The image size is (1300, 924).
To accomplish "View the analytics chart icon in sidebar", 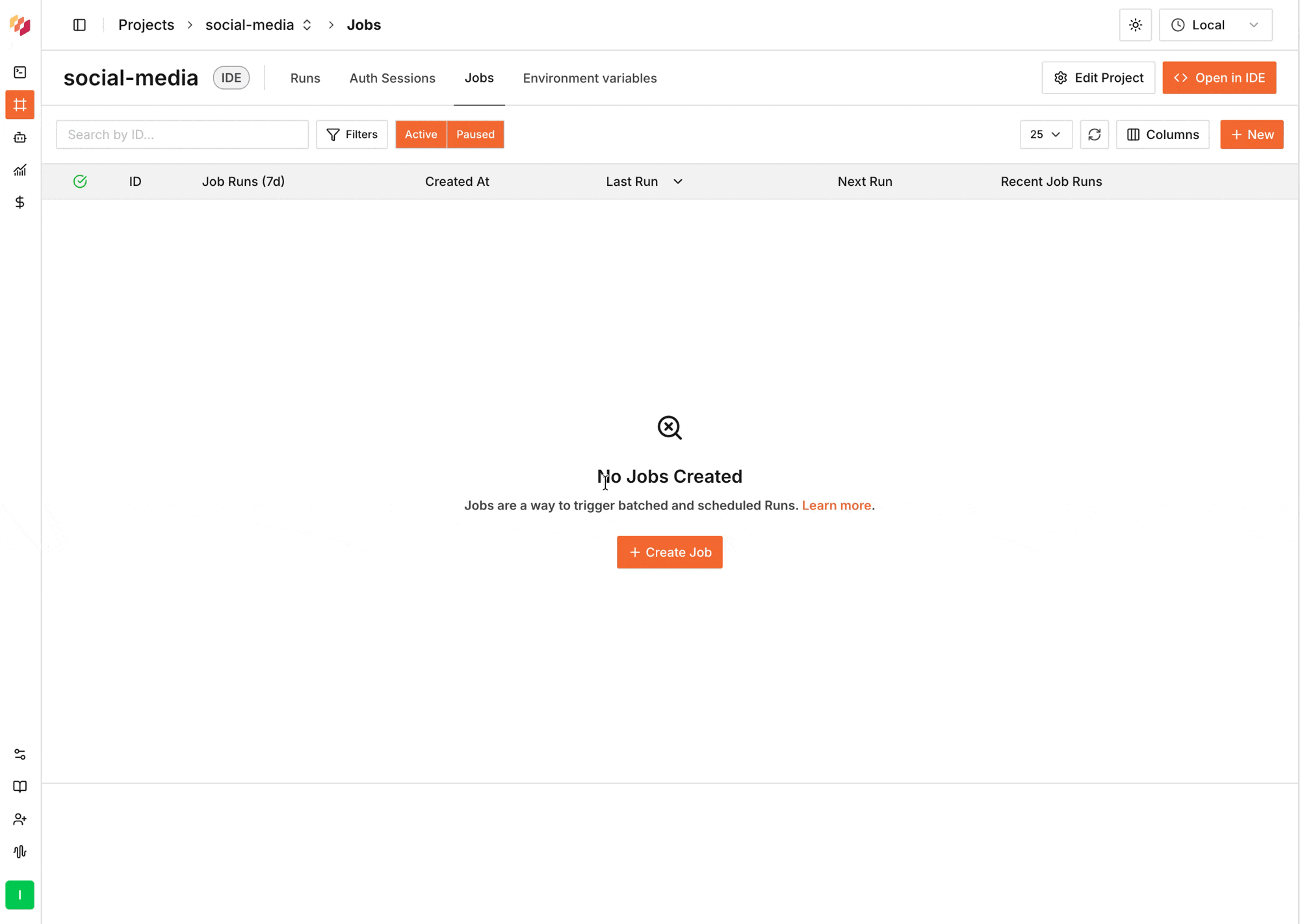I will 19,170.
